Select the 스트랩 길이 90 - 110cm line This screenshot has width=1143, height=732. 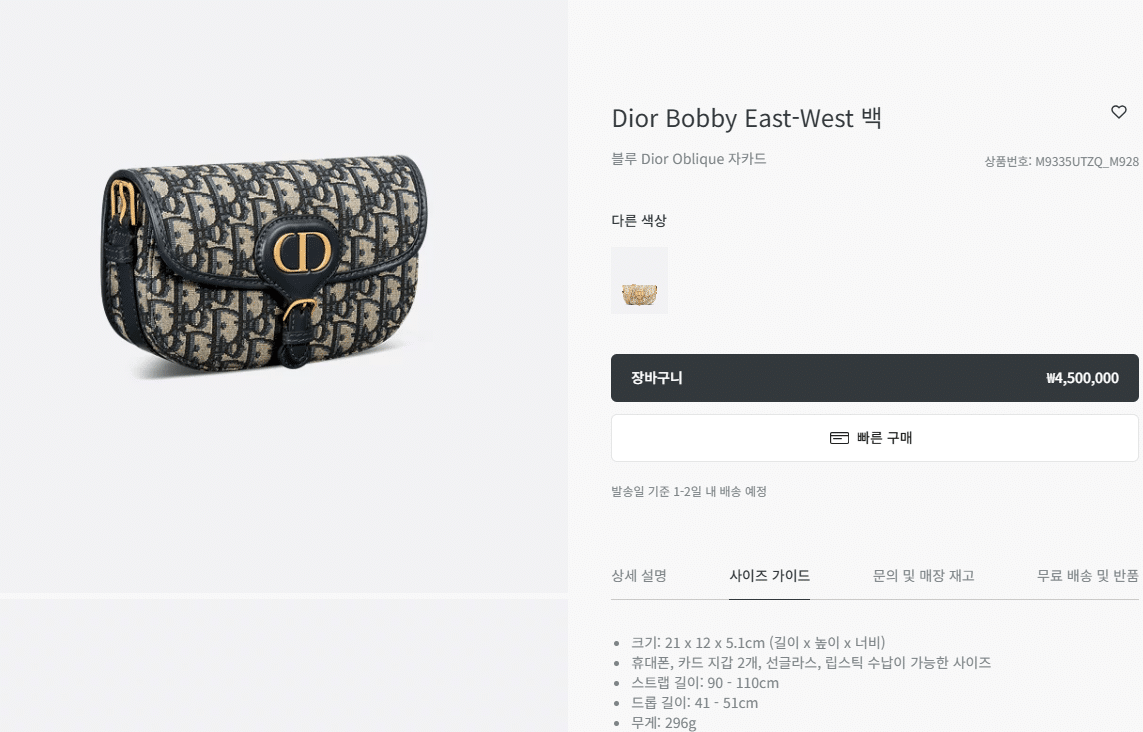[x=704, y=682]
